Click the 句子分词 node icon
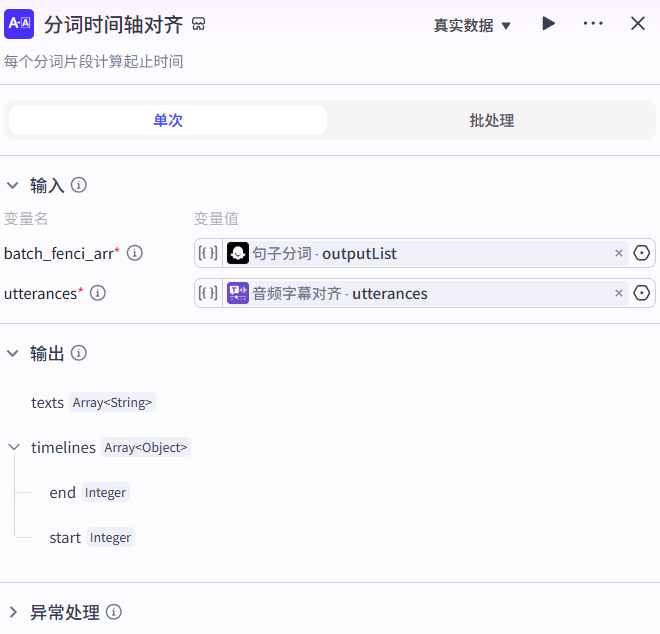The width and height of the screenshot is (660, 634). click(238, 253)
